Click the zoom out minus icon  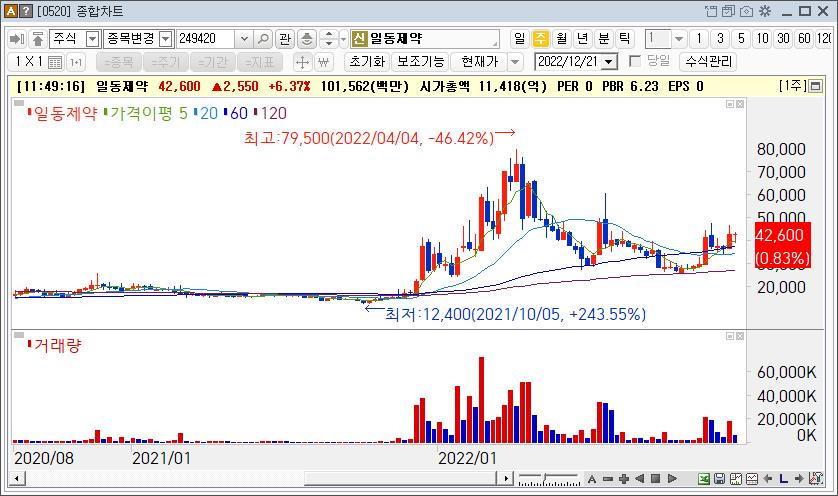point(608,478)
